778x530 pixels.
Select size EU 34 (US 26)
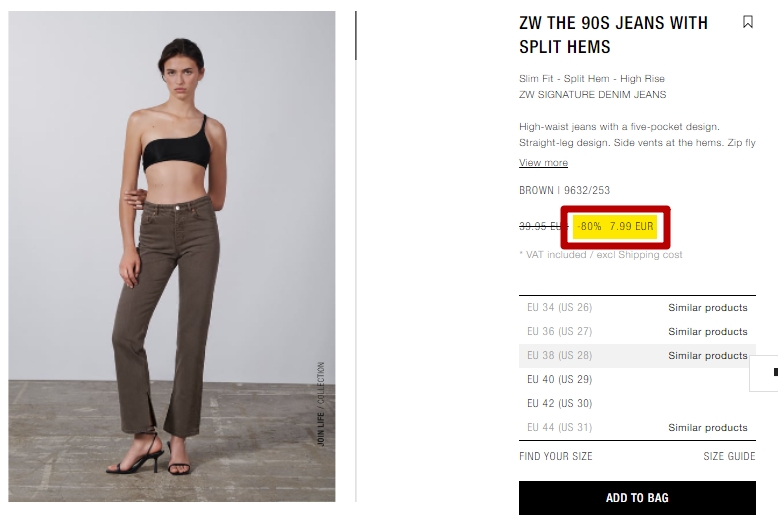pyautogui.click(x=560, y=308)
